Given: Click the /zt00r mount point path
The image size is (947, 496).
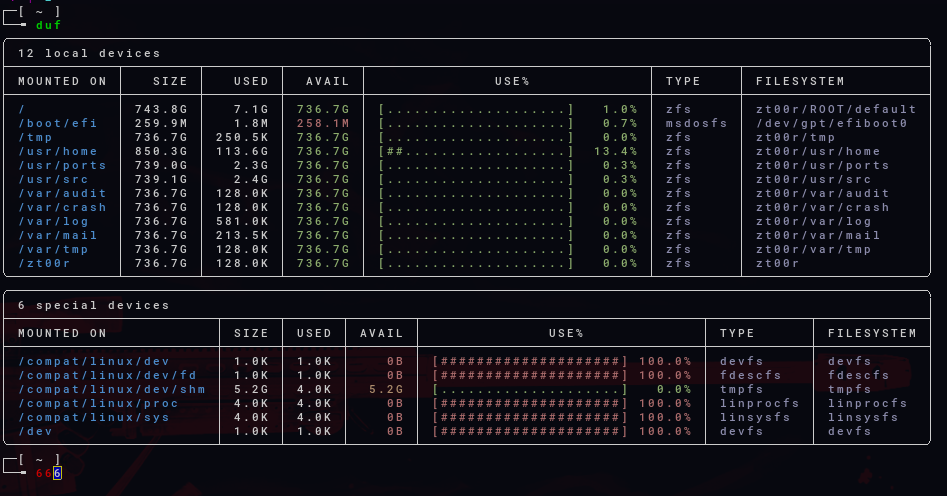Looking at the screenshot, I should coord(44,263).
